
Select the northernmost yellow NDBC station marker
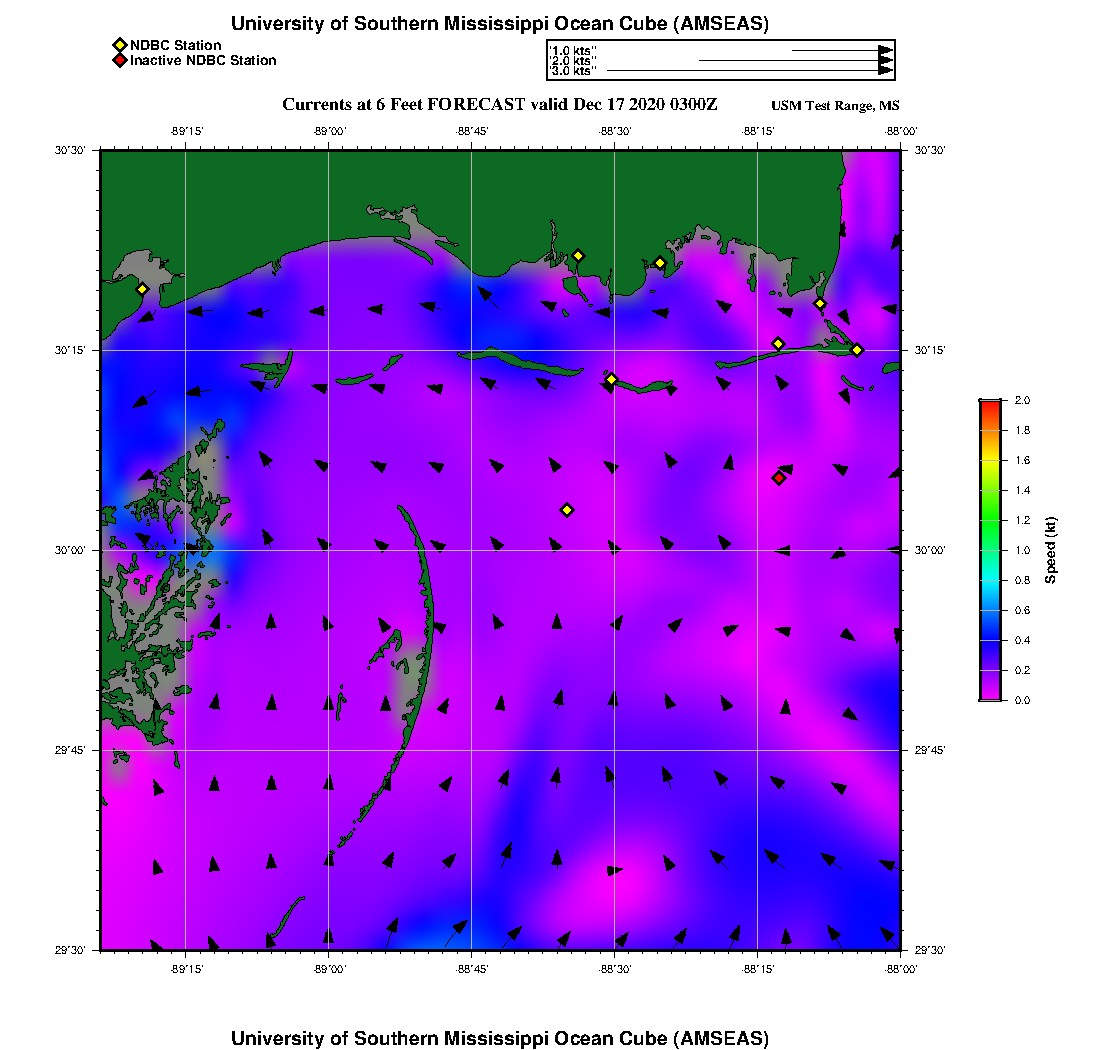point(578,255)
